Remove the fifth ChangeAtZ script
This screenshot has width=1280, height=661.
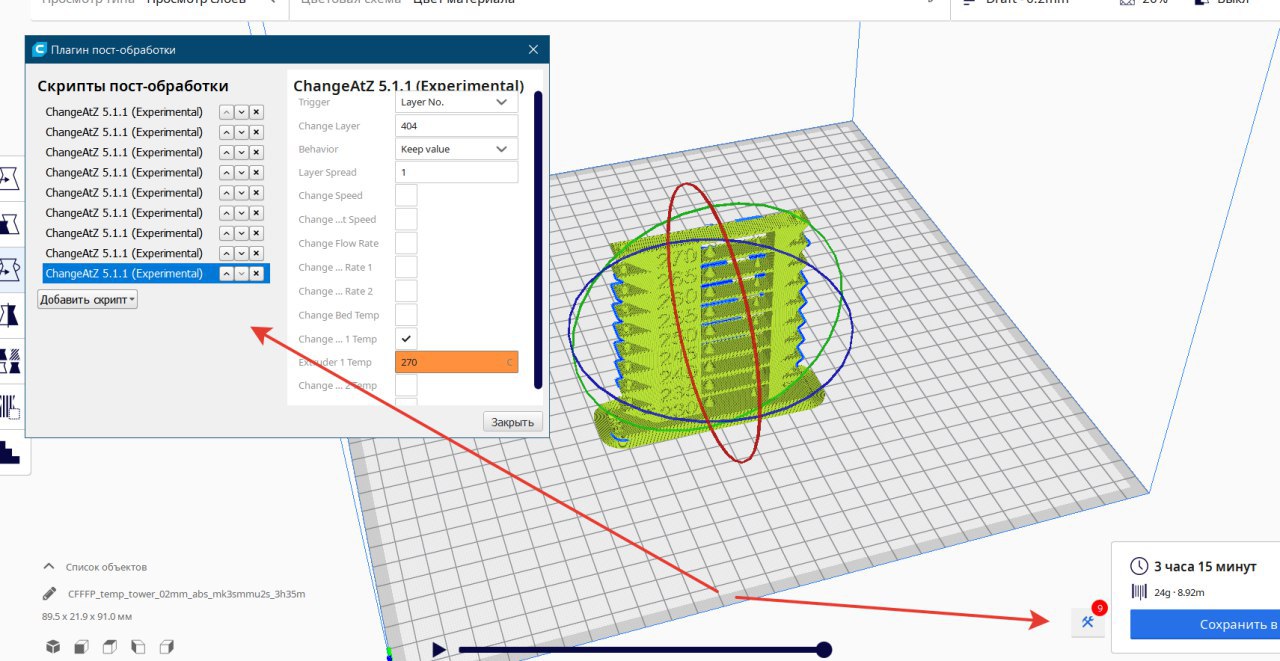click(x=257, y=193)
